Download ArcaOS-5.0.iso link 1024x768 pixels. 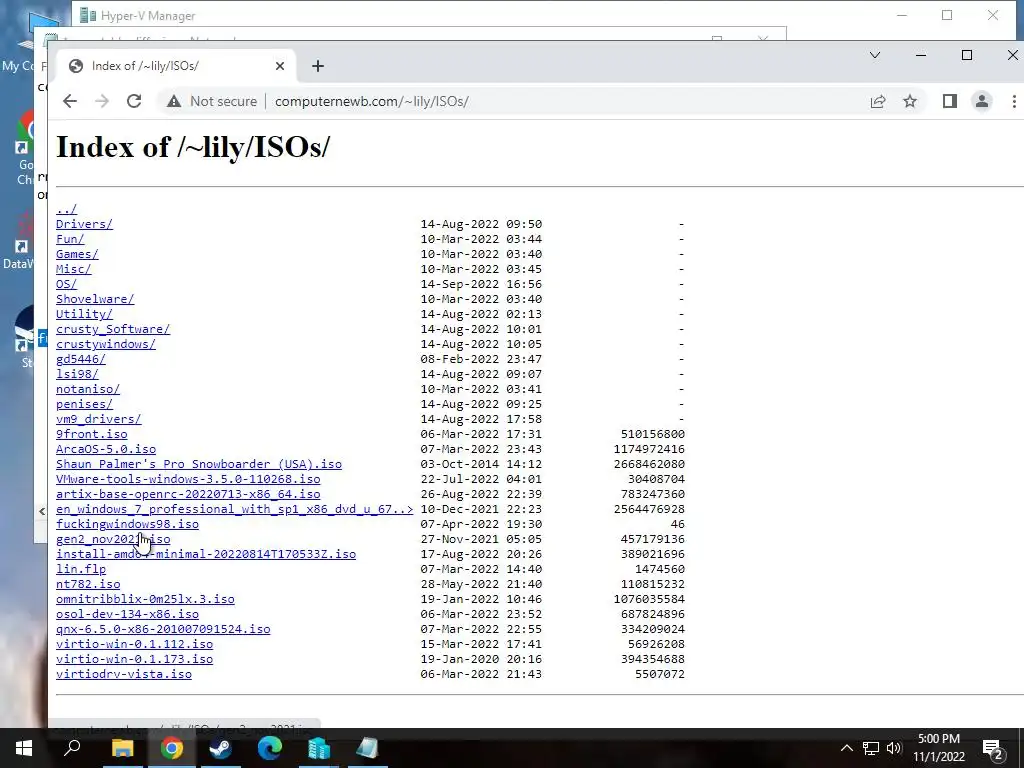[106, 449]
